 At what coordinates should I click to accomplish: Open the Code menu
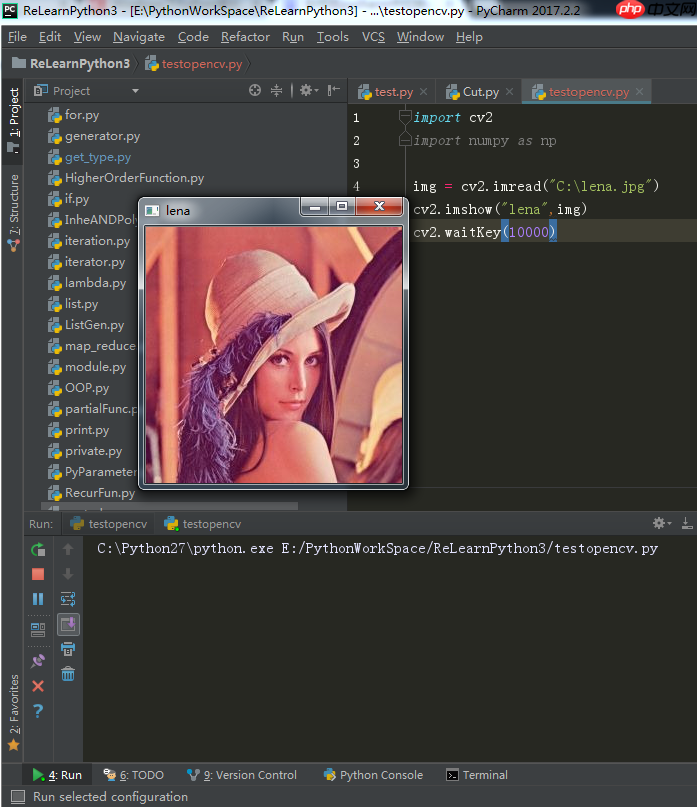(193, 37)
